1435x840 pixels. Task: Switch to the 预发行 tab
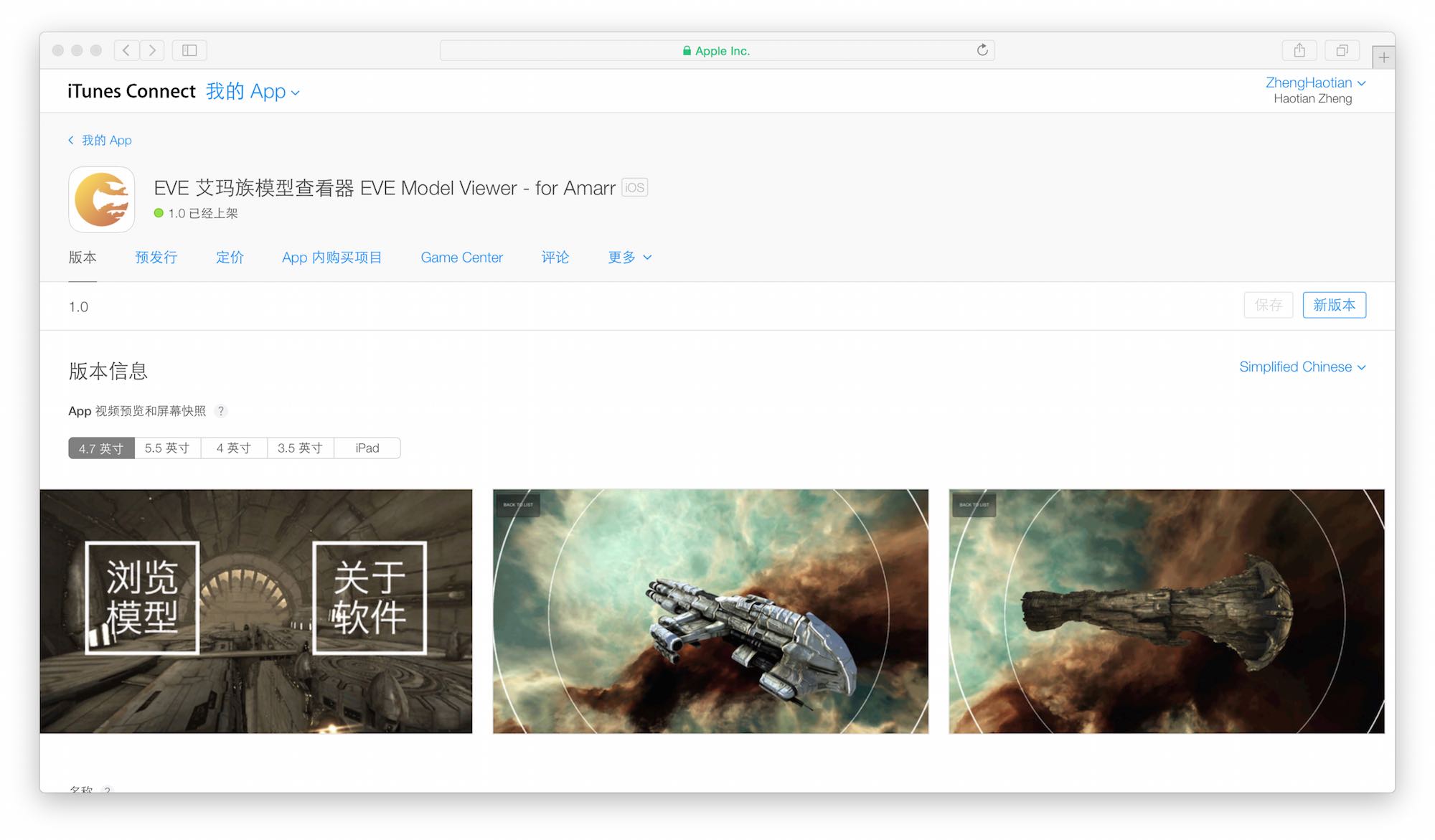156,258
